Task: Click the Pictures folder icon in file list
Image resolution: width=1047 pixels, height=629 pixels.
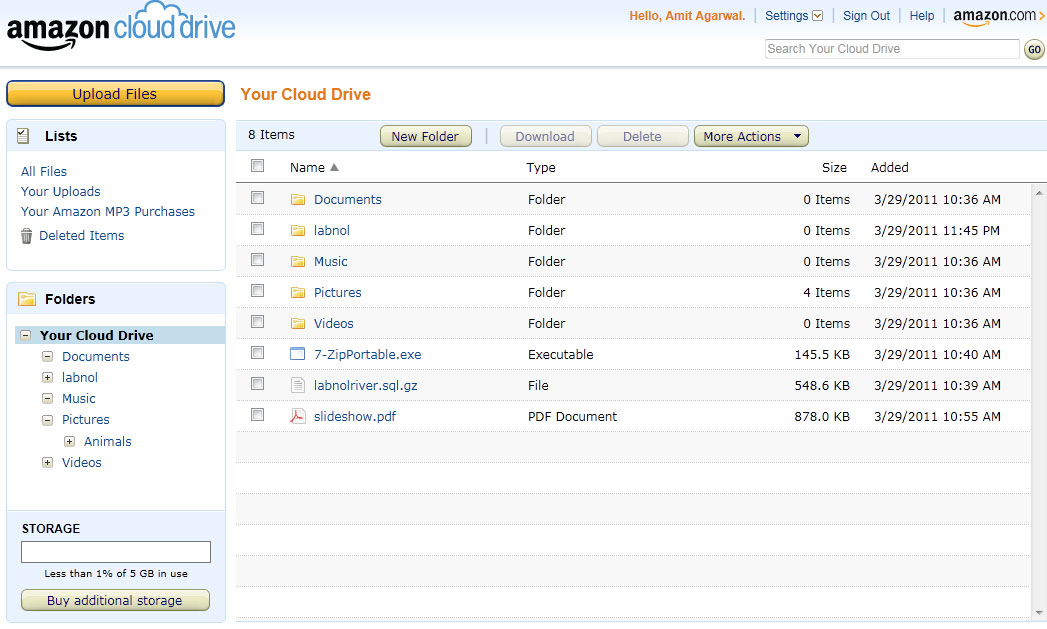Action: pyautogui.click(x=298, y=292)
